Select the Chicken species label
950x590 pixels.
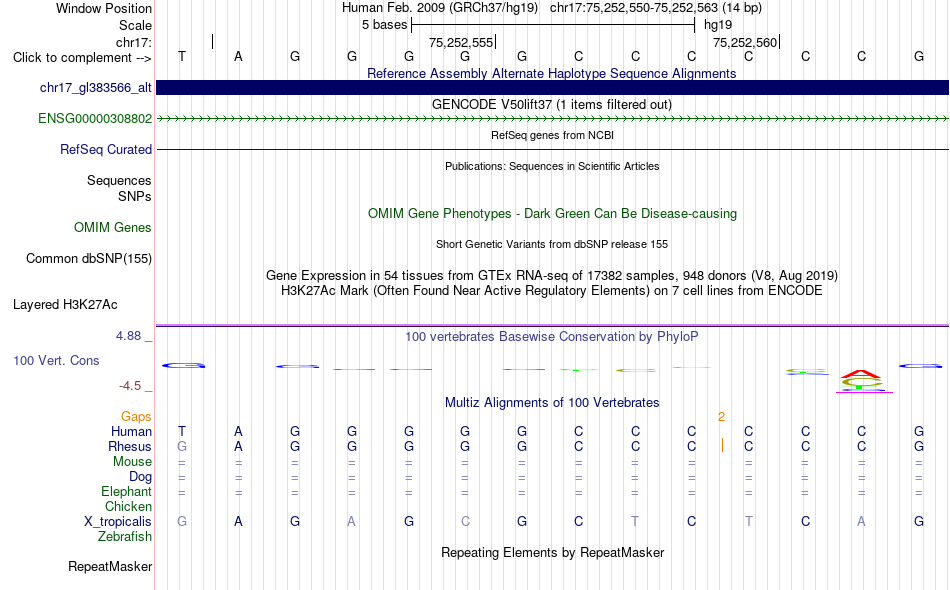tap(128, 506)
